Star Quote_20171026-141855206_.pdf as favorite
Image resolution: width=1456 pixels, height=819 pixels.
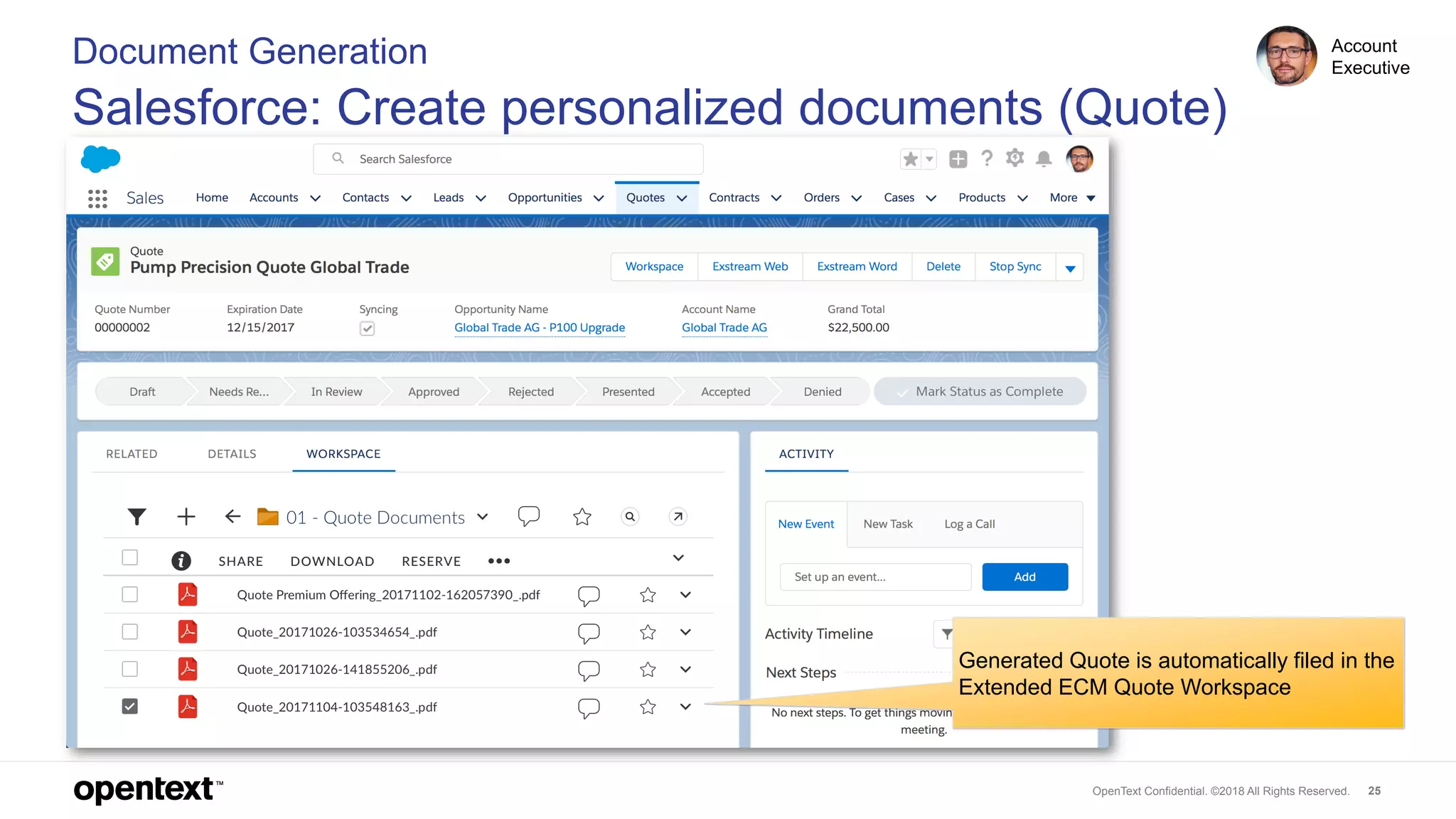pos(648,670)
